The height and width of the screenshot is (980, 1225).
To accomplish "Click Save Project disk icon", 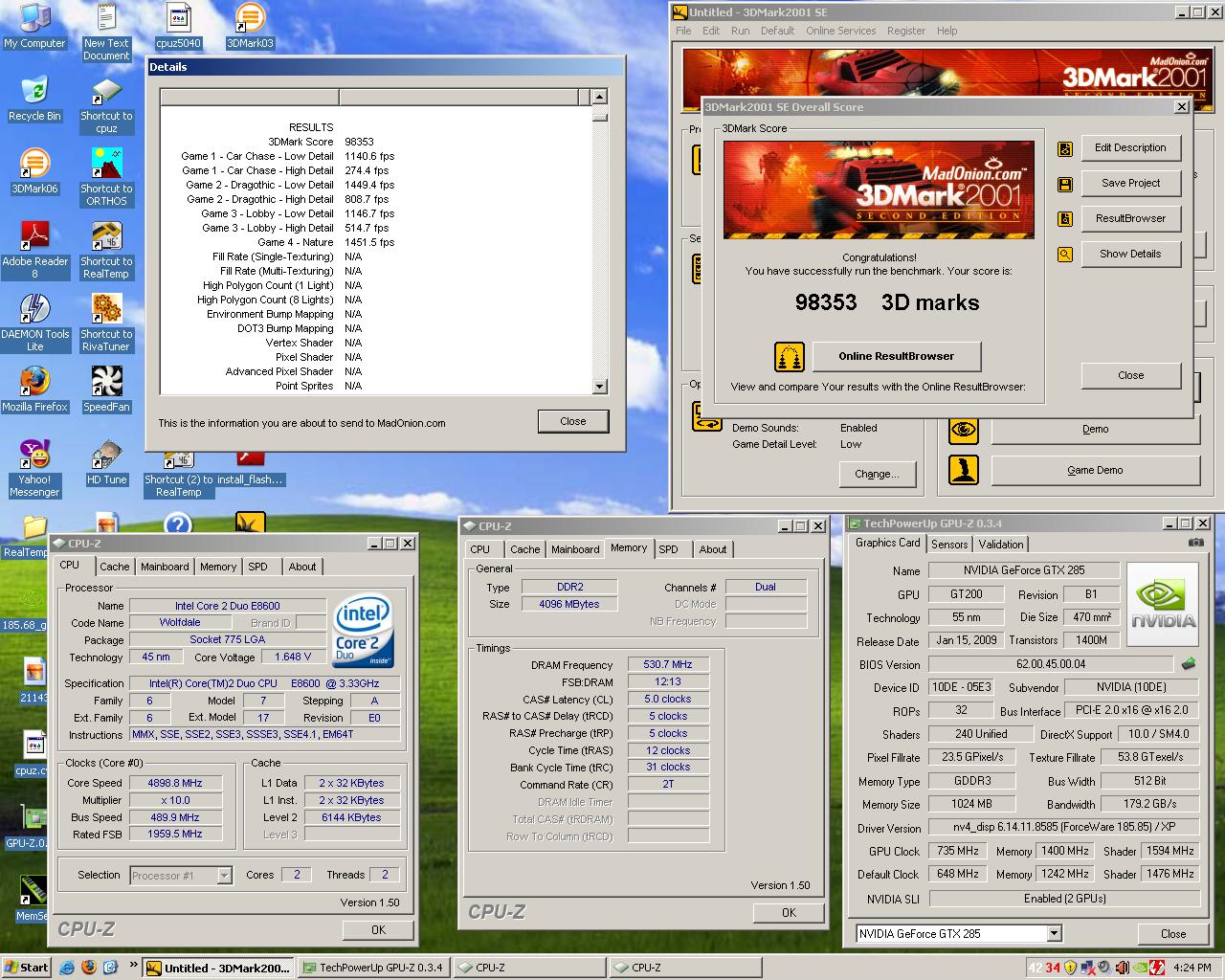I will 1064,184.
